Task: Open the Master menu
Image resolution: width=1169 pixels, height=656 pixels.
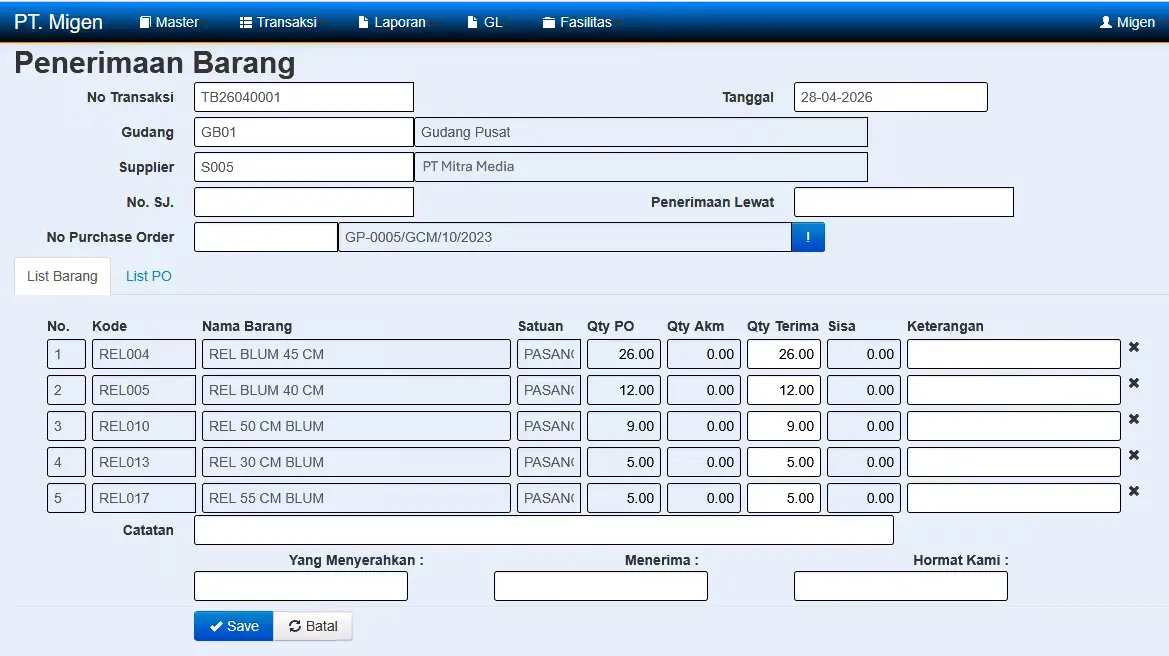Action: point(170,22)
